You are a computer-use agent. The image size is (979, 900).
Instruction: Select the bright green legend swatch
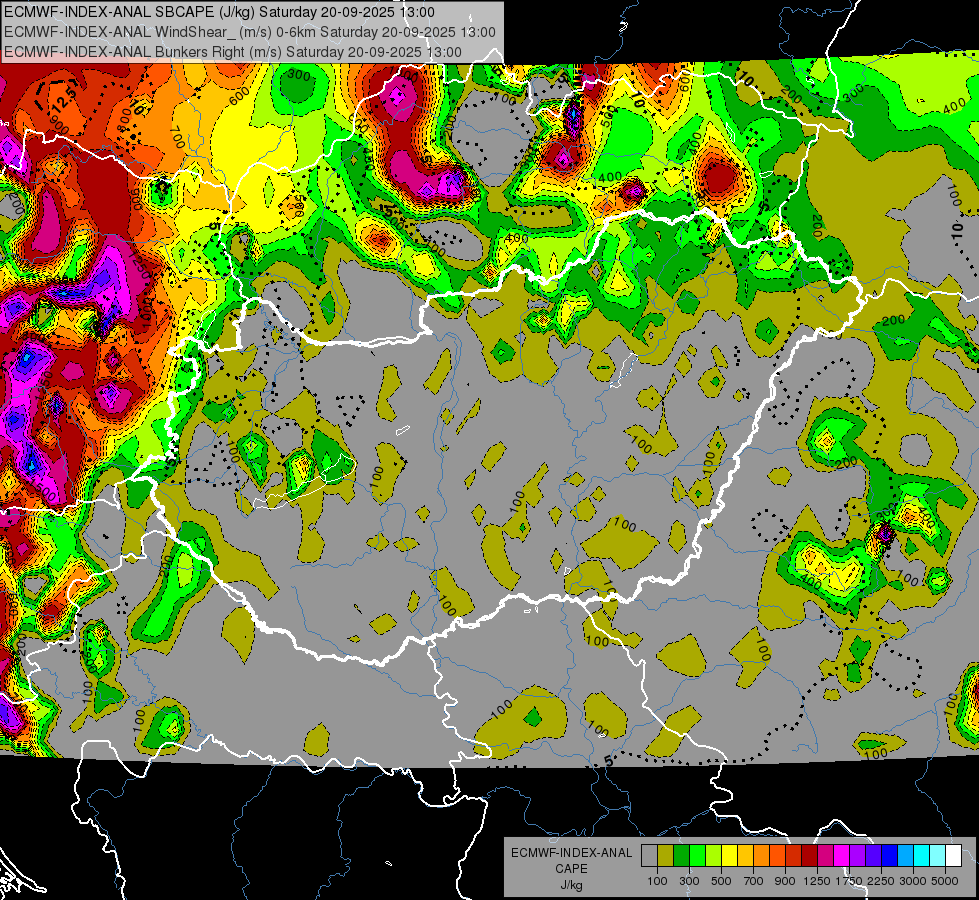click(697, 855)
